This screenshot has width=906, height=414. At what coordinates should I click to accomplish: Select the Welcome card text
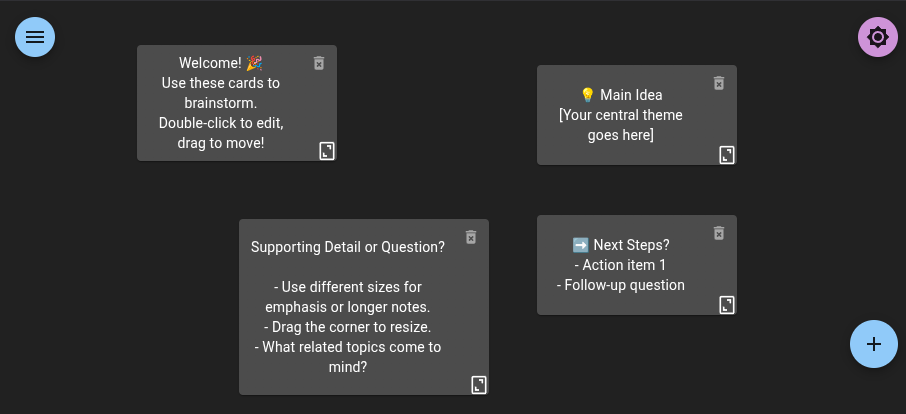[x=220, y=103]
